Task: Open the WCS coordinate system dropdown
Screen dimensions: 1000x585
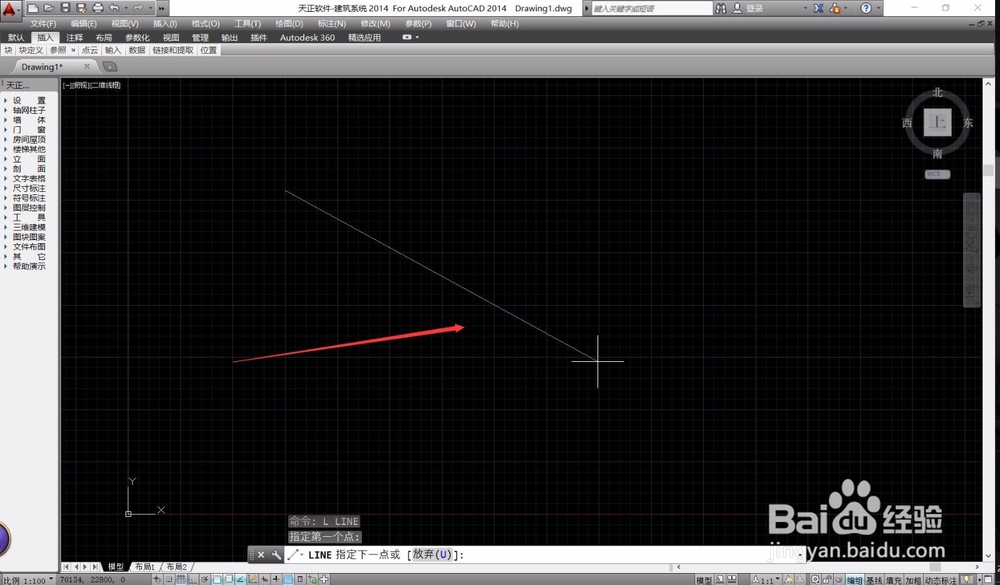Action: pos(938,174)
